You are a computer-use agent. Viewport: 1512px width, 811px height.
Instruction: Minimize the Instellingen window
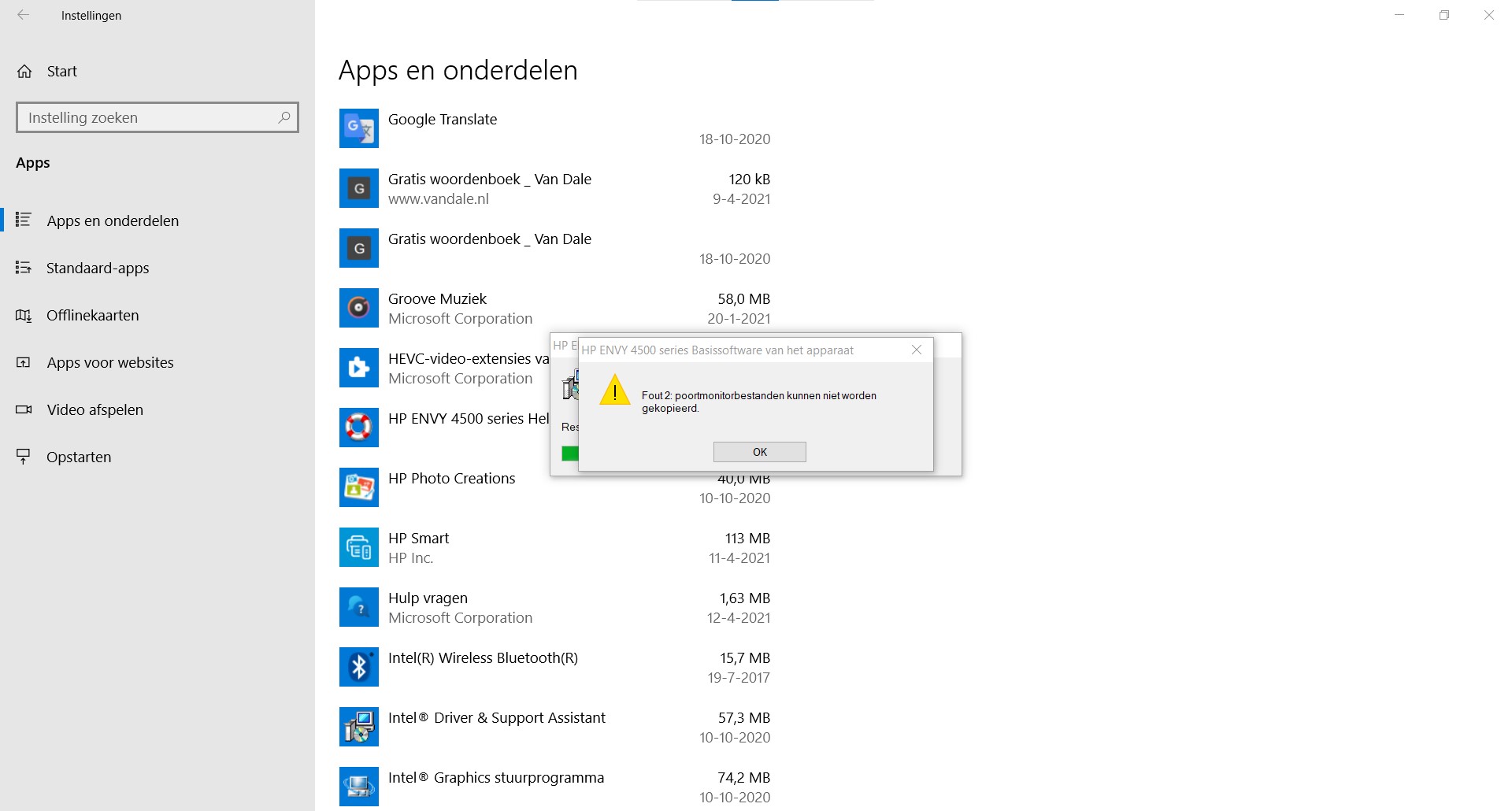click(x=1399, y=15)
